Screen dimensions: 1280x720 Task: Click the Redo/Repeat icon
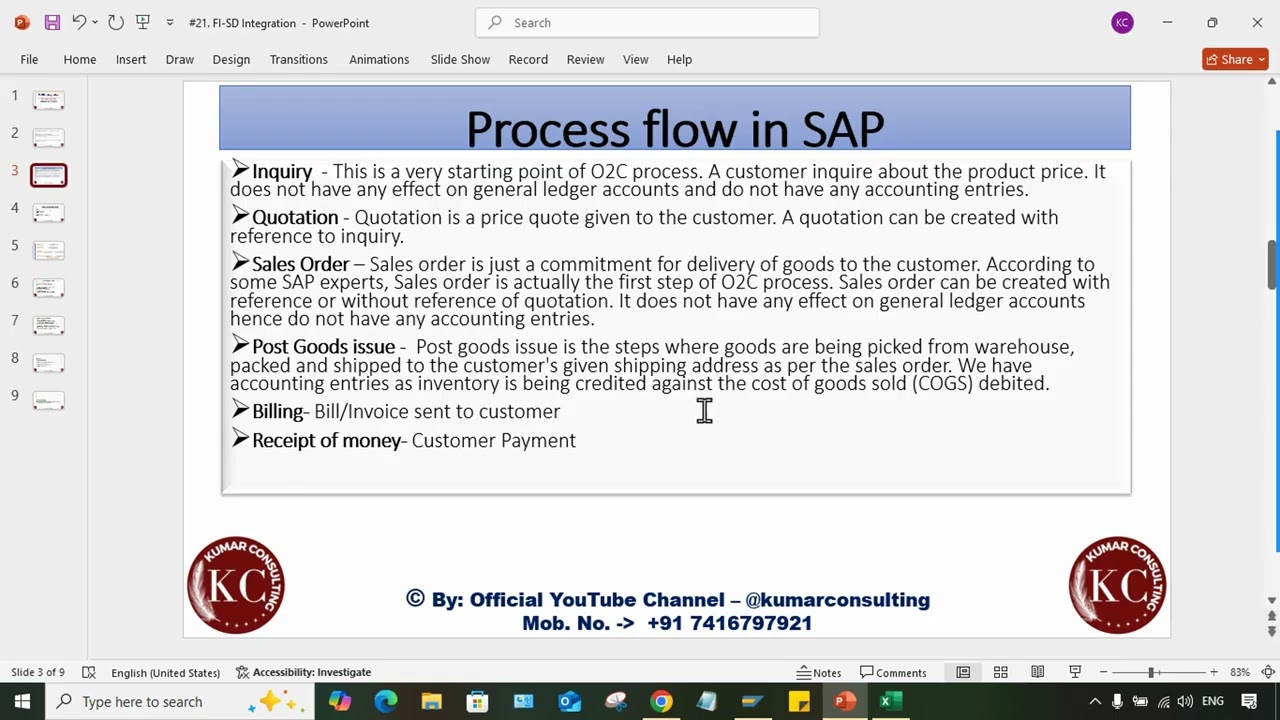(x=115, y=22)
